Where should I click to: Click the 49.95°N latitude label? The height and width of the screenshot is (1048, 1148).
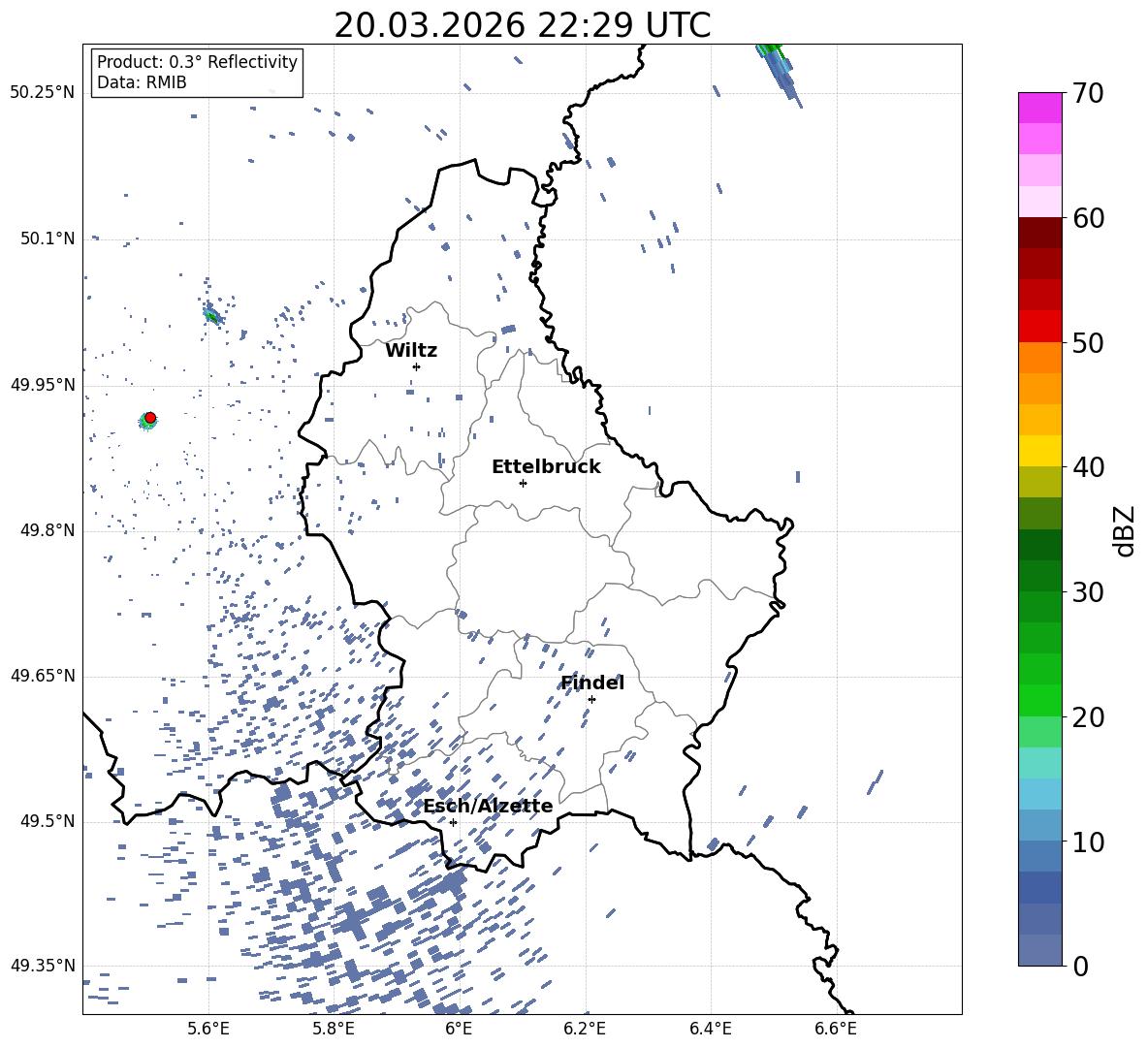(43, 385)
